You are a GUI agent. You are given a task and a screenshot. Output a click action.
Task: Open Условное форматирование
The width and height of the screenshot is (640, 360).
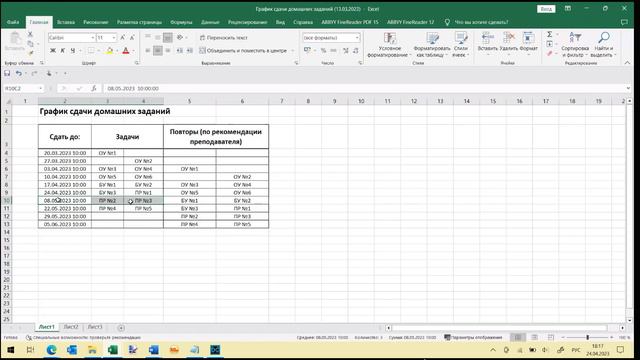[390, 44]
